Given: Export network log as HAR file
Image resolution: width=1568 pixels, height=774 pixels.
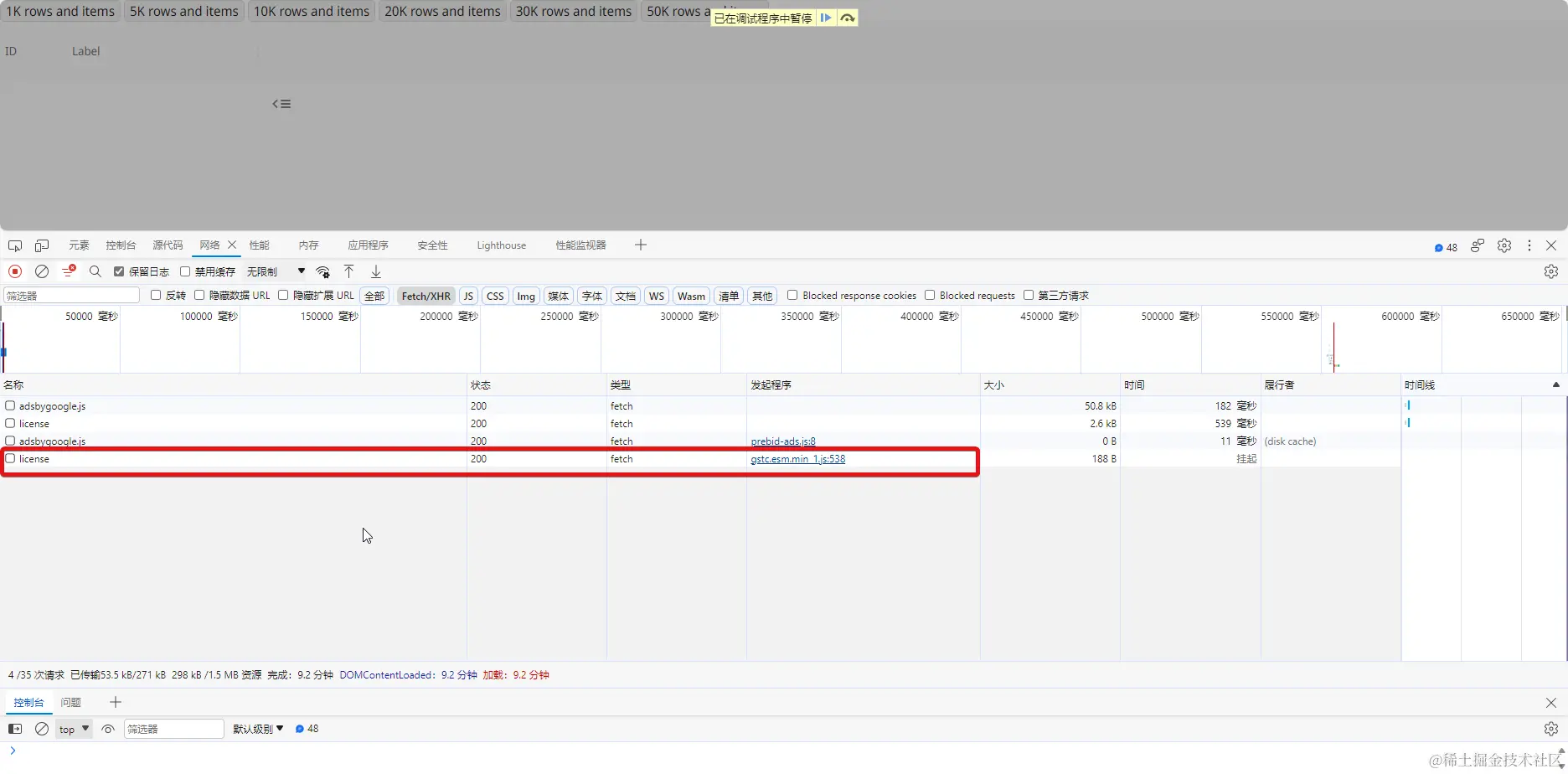Looking at the screenshot, I should [x=375, y=271].
